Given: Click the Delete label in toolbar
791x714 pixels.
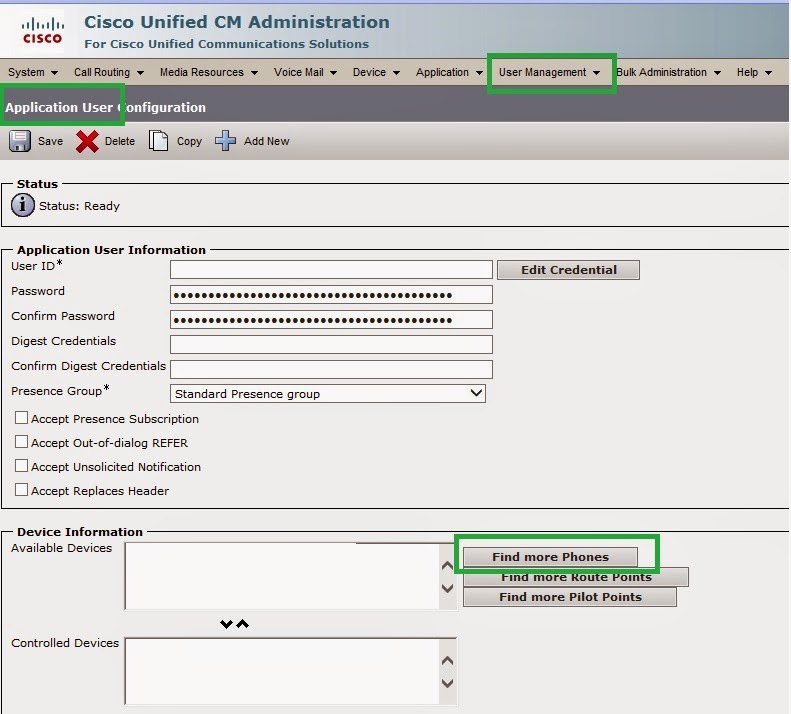Looking at the screenshot, I should pyautogui.click(x=120, y=141).
